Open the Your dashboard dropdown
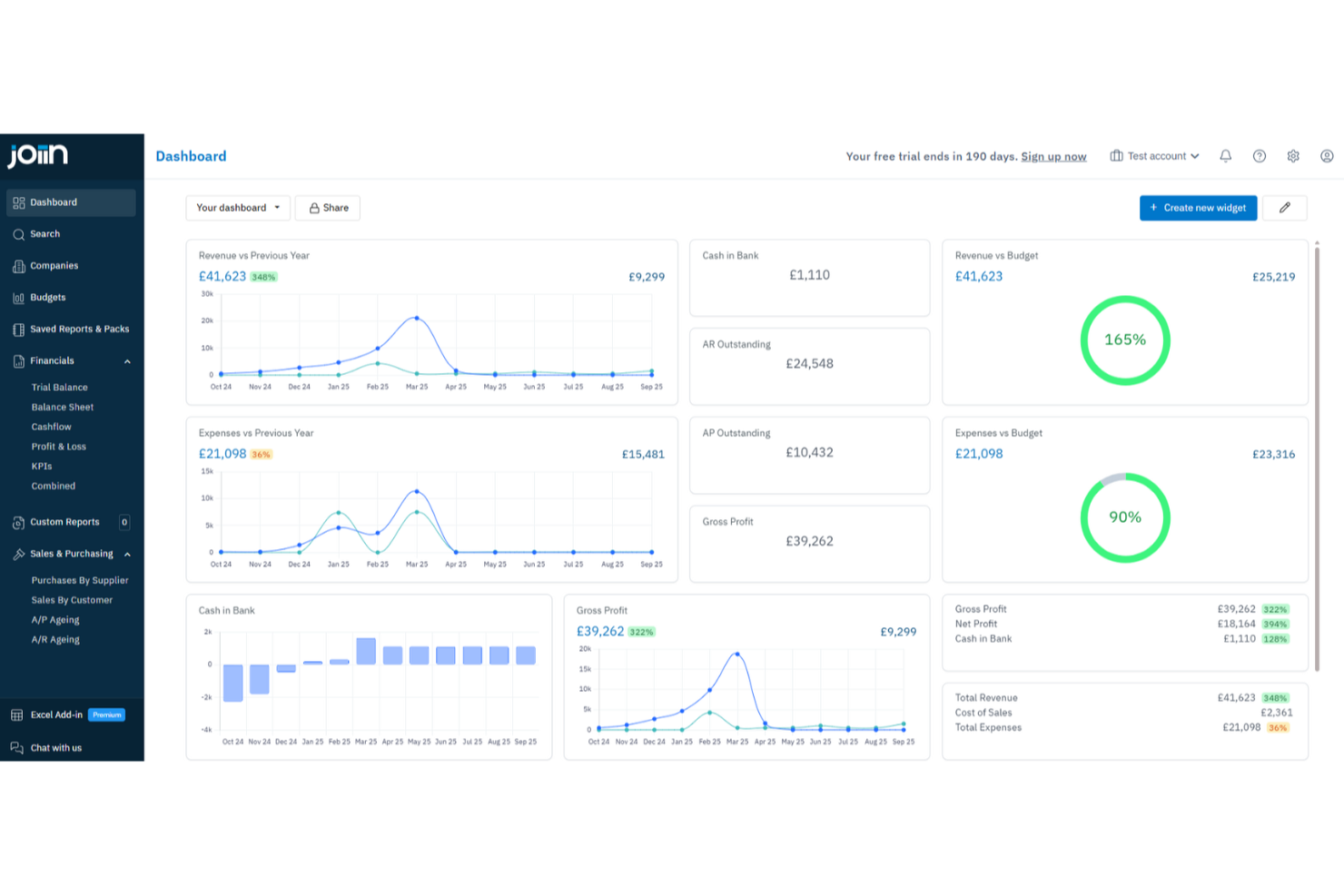The image size is (1344, 896). point(237,207)
